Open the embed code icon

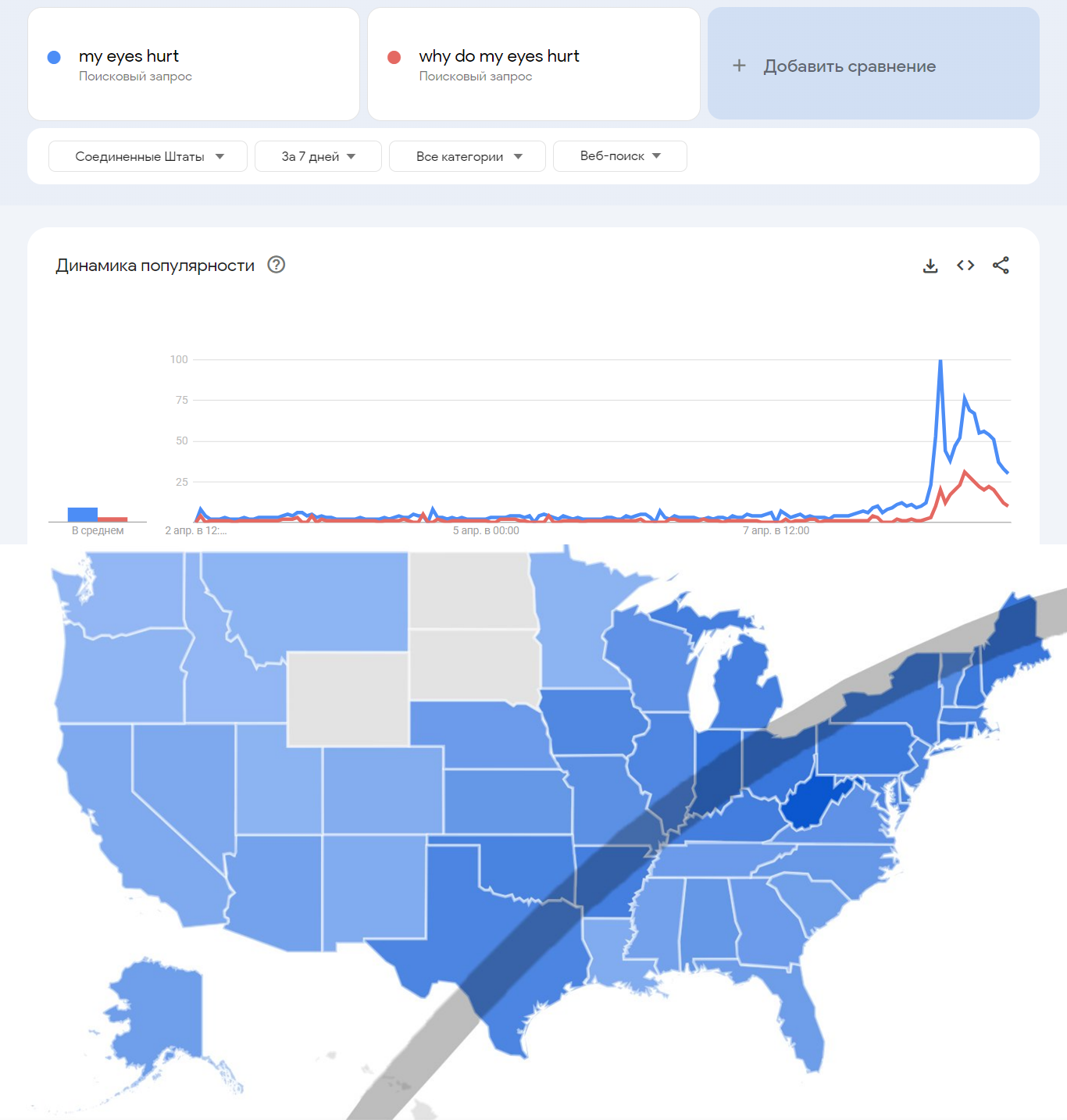coord(965,266)
